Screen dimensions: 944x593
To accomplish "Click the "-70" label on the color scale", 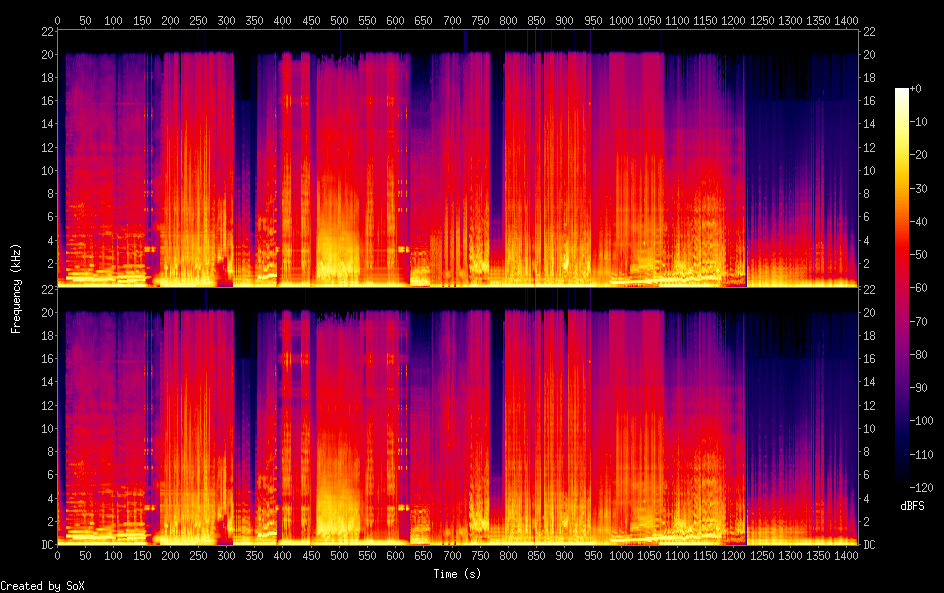I will coord(918,321).
